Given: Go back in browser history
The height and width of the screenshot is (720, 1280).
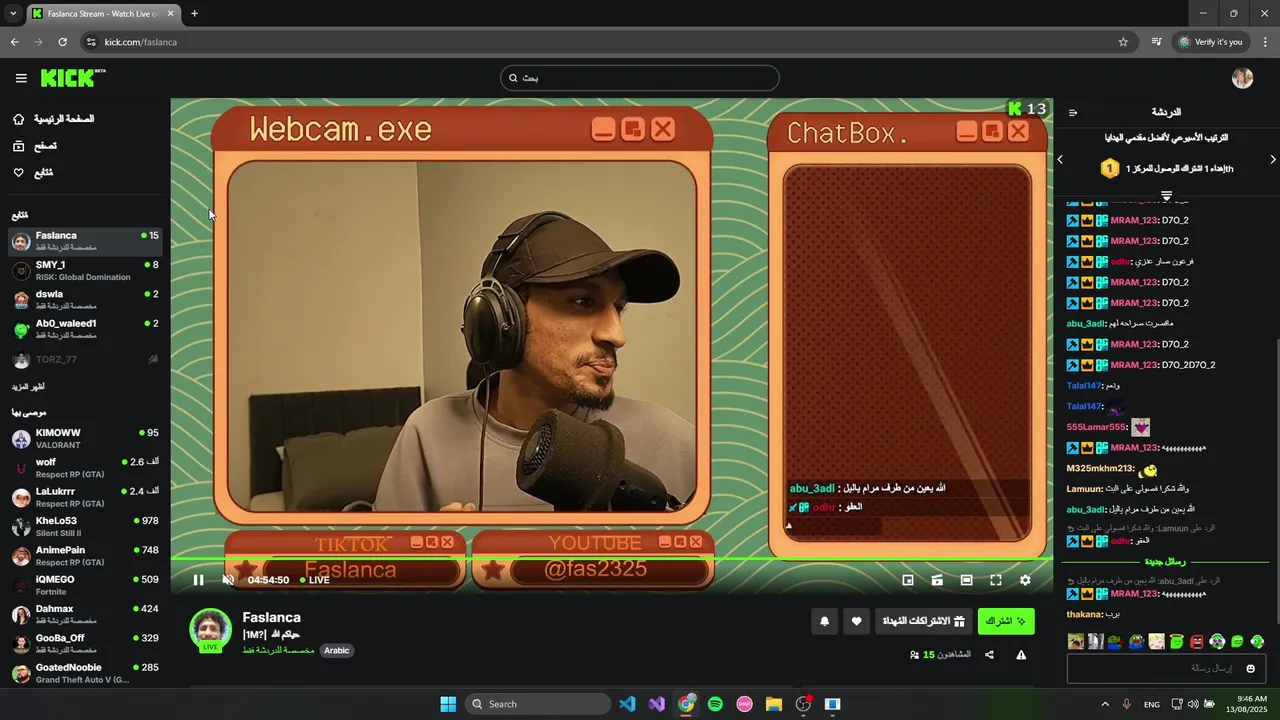Looking at the screenshot, I should tap(14, 42).
